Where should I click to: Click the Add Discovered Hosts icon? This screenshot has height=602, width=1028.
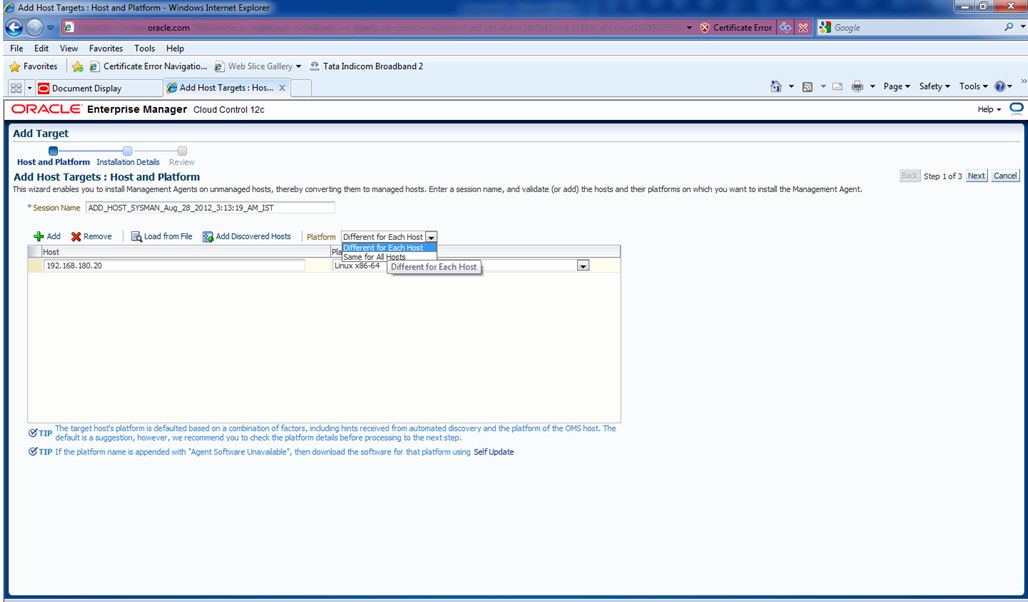tap(208, 237)
